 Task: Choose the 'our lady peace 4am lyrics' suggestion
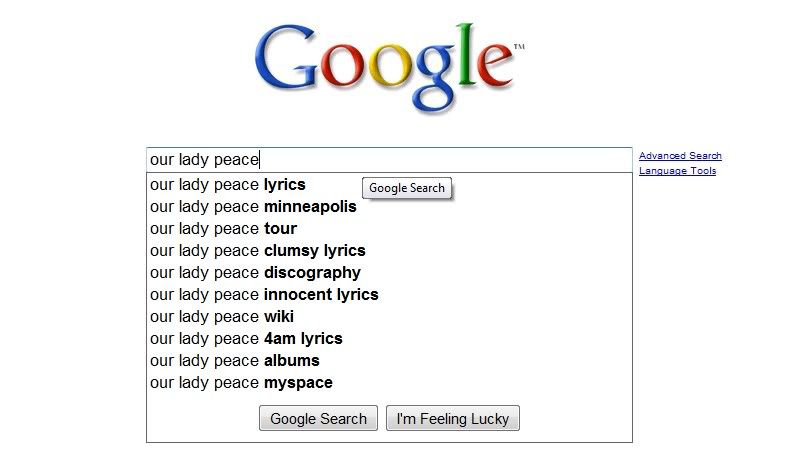(389, 338)
